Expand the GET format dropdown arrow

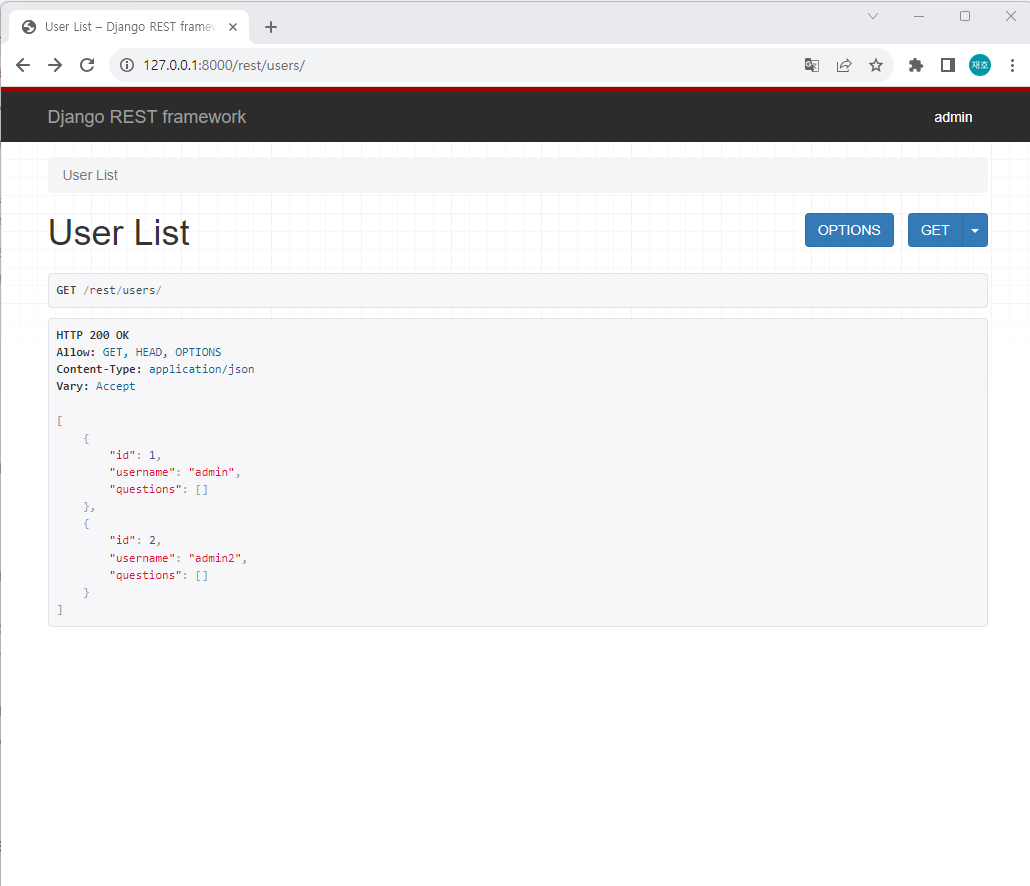975,230
